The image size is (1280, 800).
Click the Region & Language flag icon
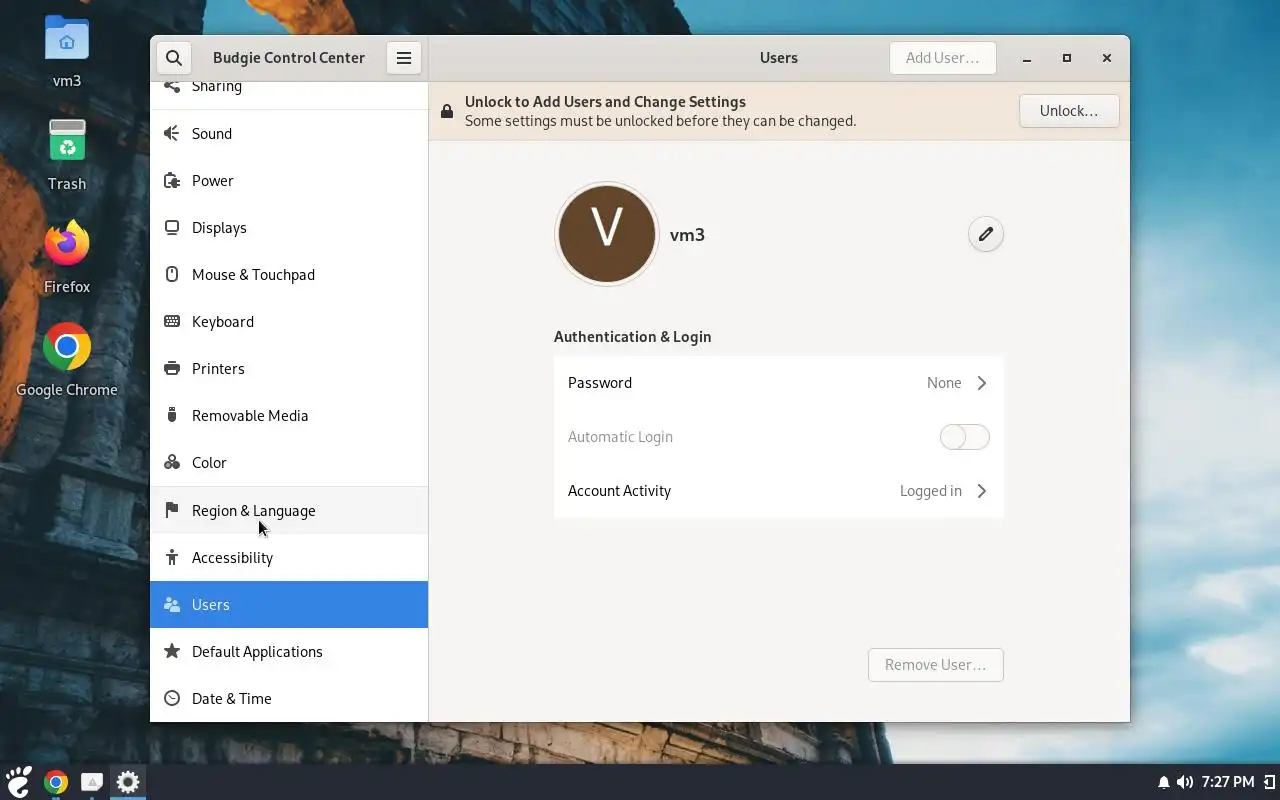(172, 510)
